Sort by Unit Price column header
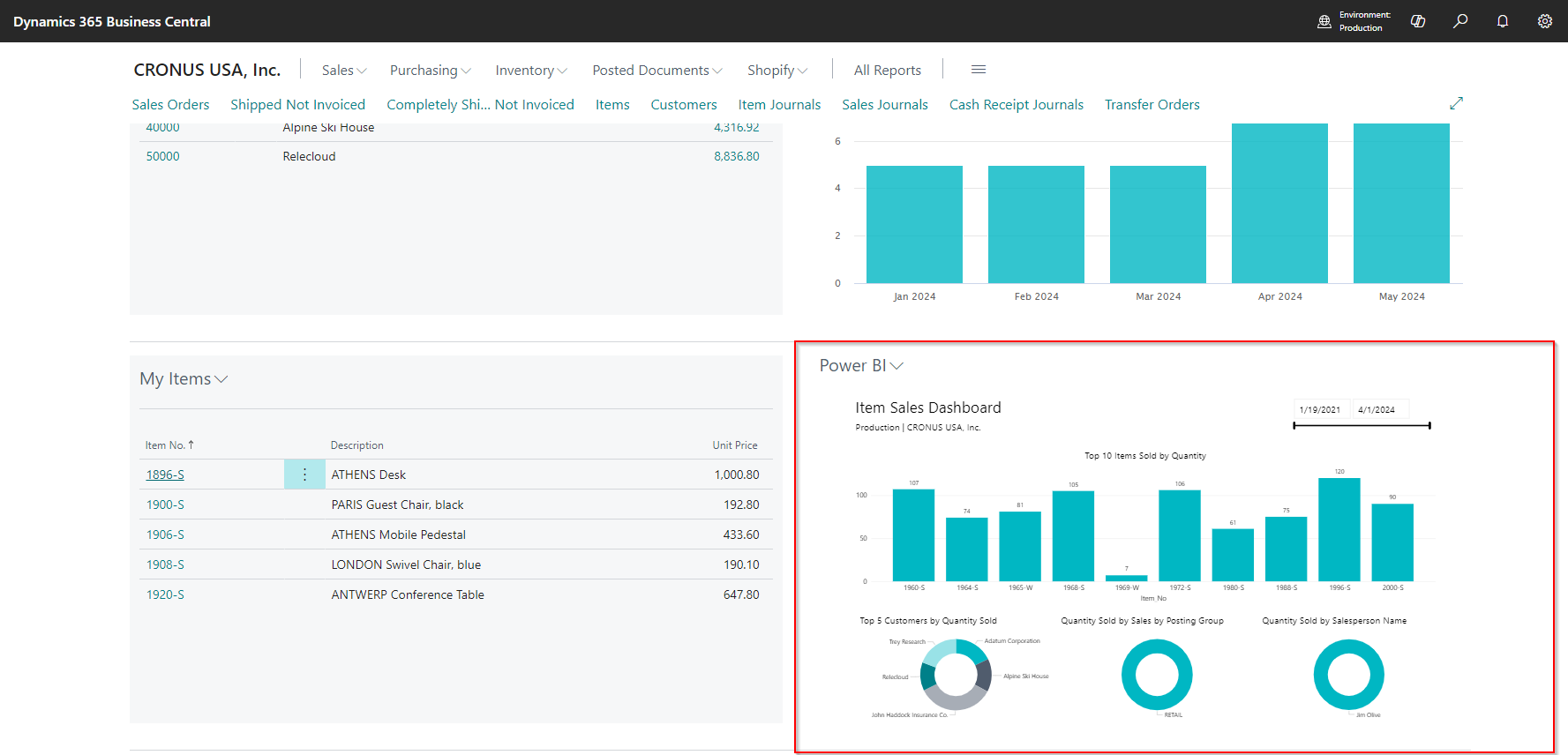Image resolution: width=1568 pixels, height=755 pixels. pos(735,445)
